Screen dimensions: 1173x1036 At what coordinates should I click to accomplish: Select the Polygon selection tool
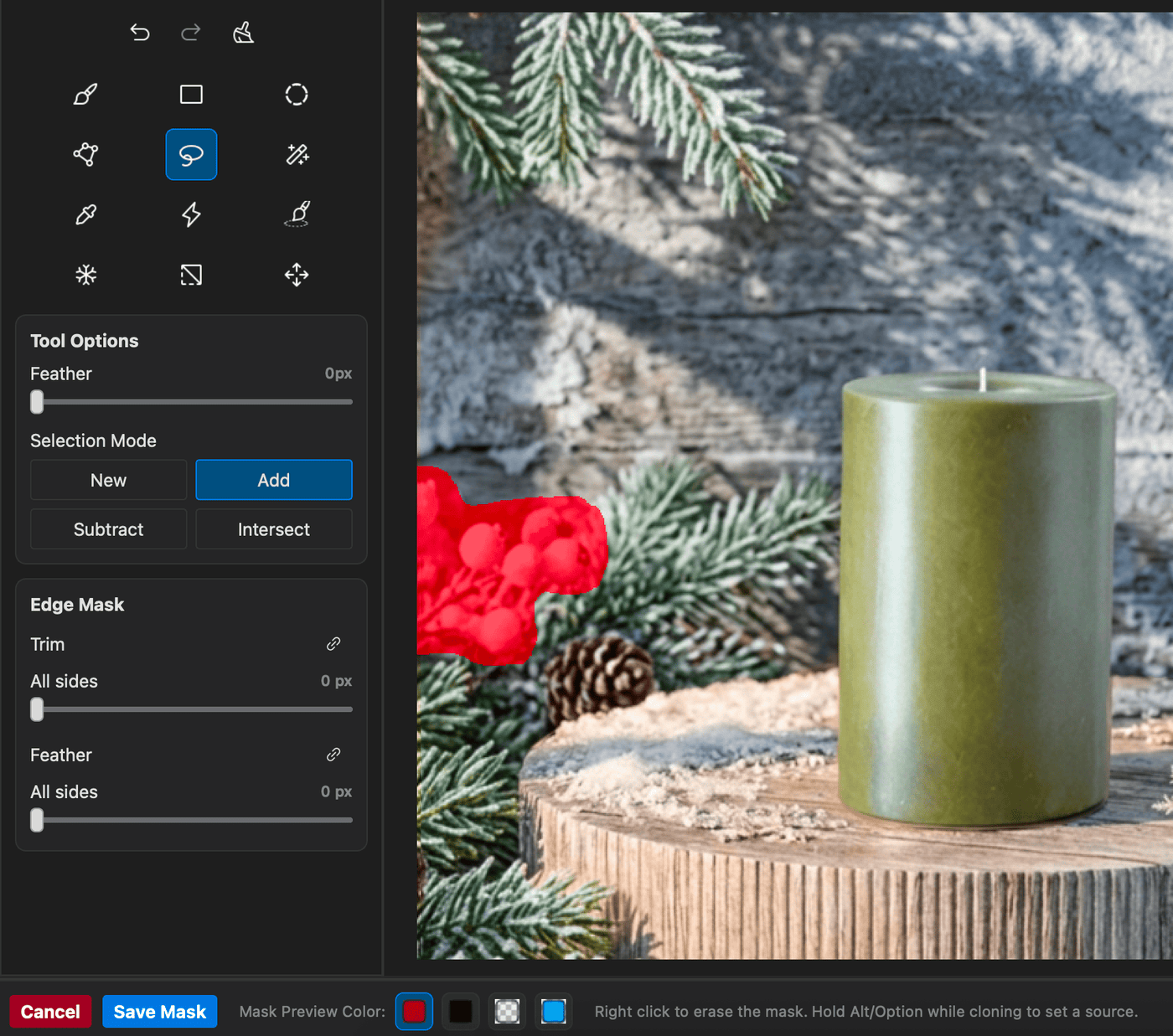85,154
